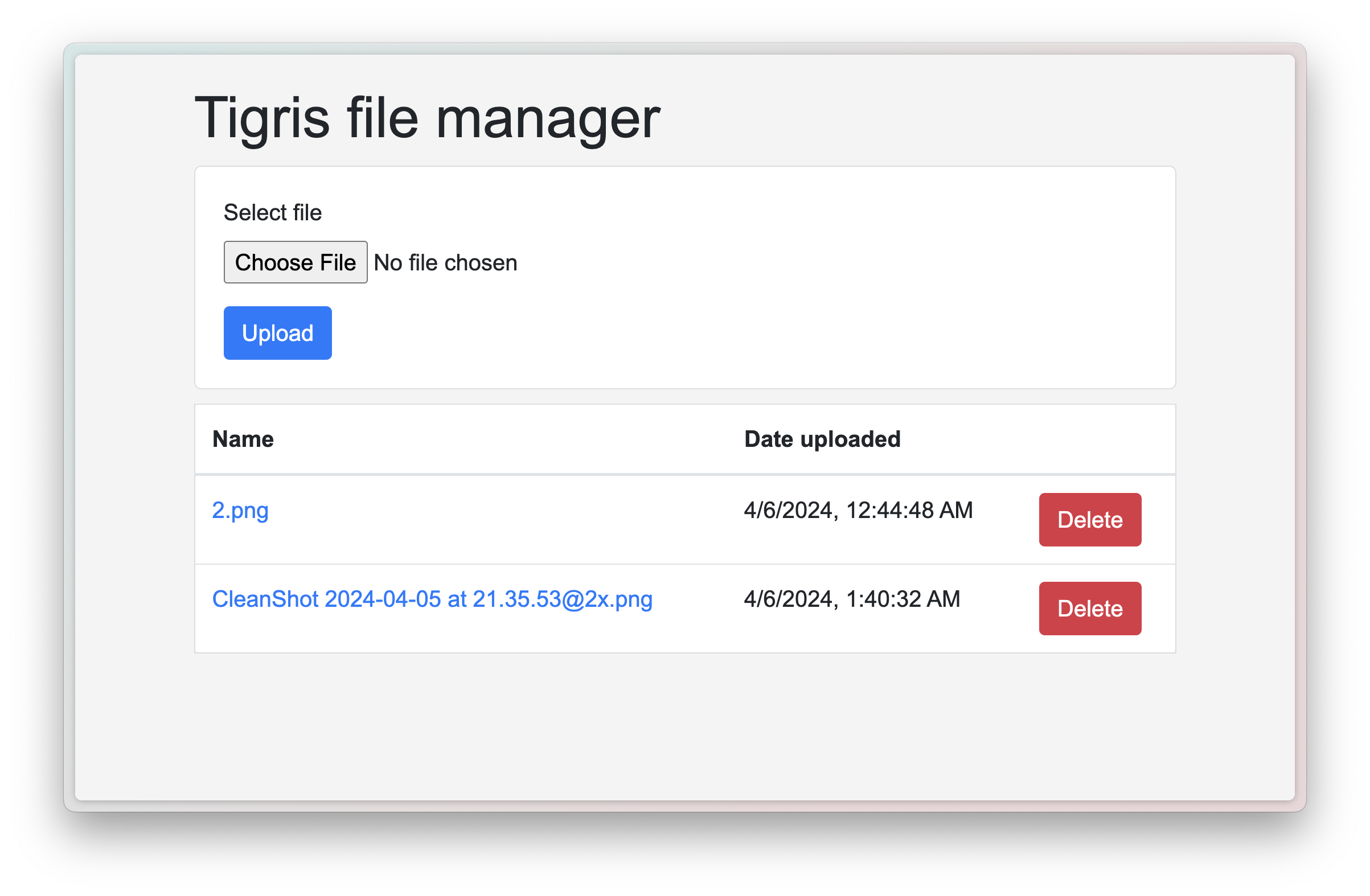Viewport: 1370px width, 896px height.
Task: Click the '4/6/2024, 12:44:48 AM' date cell
Action: pyautogui.click(x=858, y=511)
